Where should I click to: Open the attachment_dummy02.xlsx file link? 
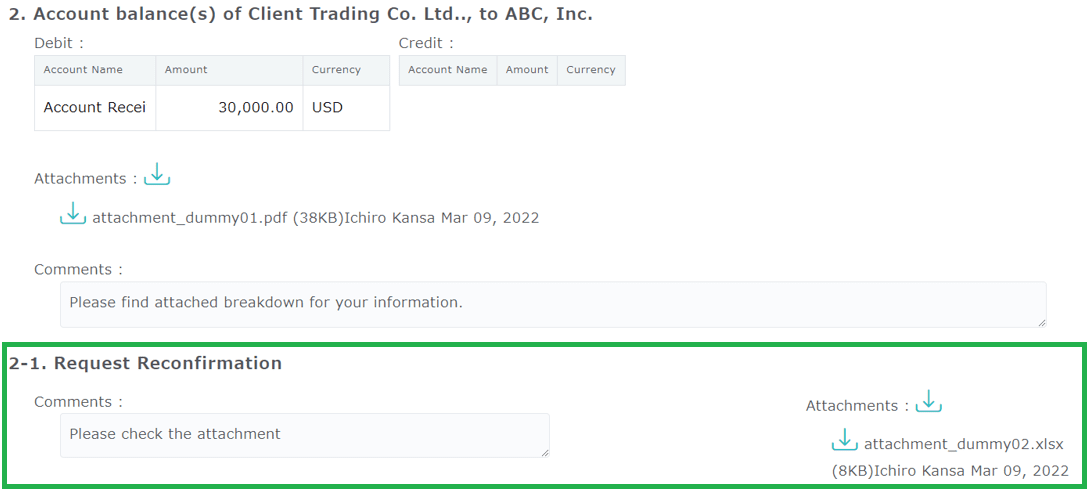963,444
